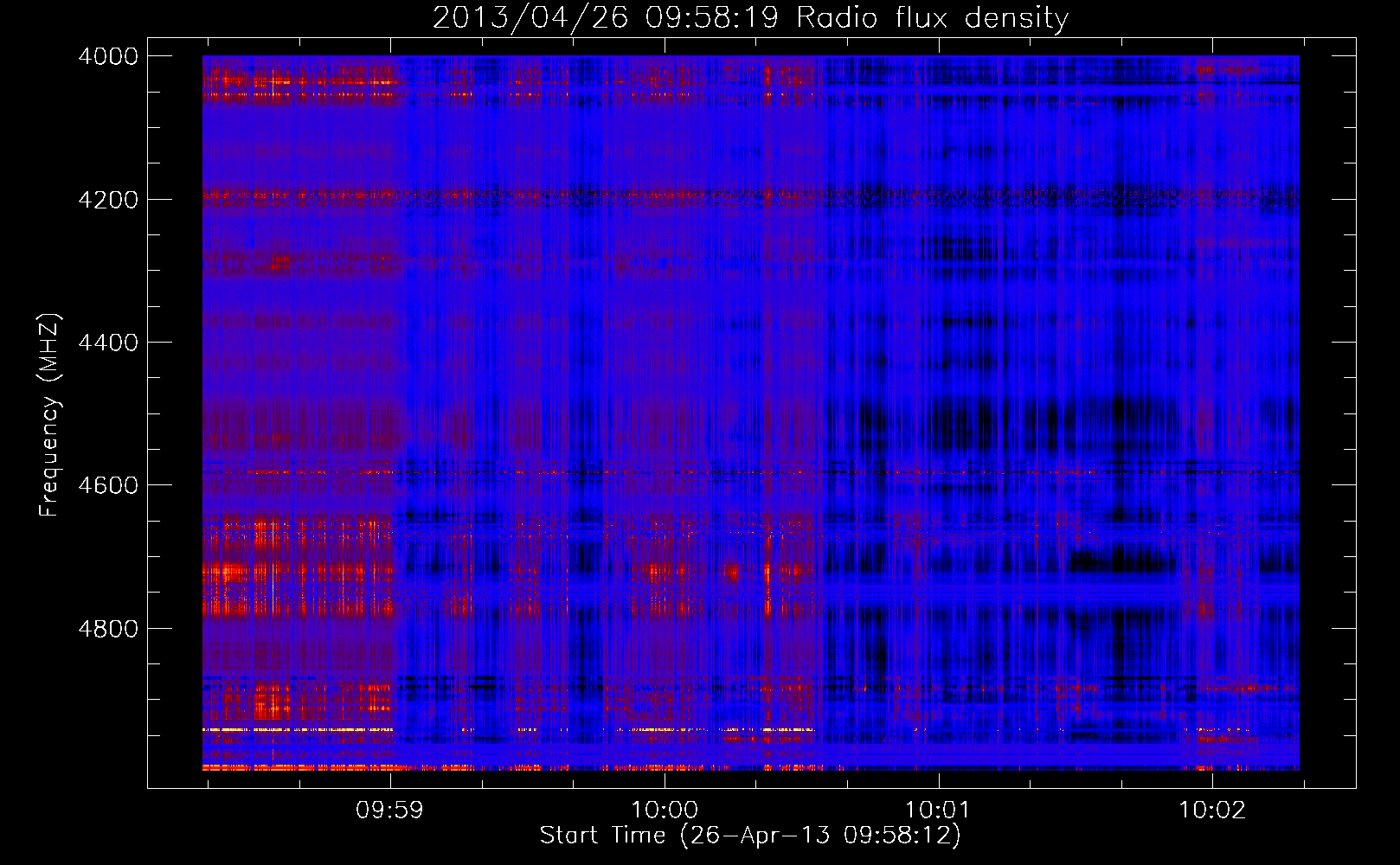Click the plot title "2013/04/26 09:58:19 Radio flux density"
The image size is (1400, 865).
pyautogui.click(x=750, y=17)
